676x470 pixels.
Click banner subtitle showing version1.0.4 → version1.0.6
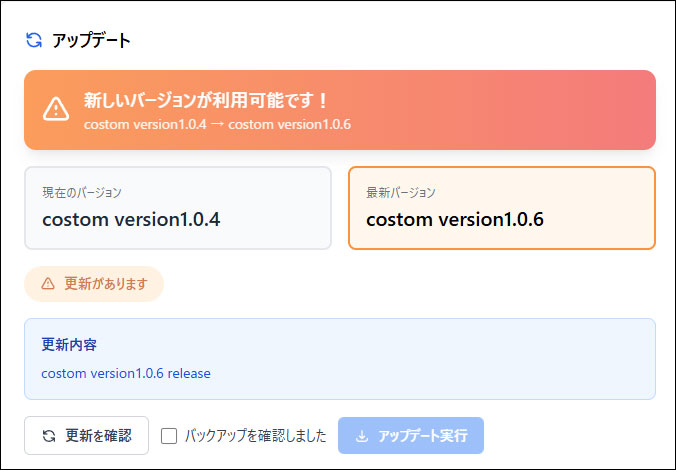pos(217,124)
